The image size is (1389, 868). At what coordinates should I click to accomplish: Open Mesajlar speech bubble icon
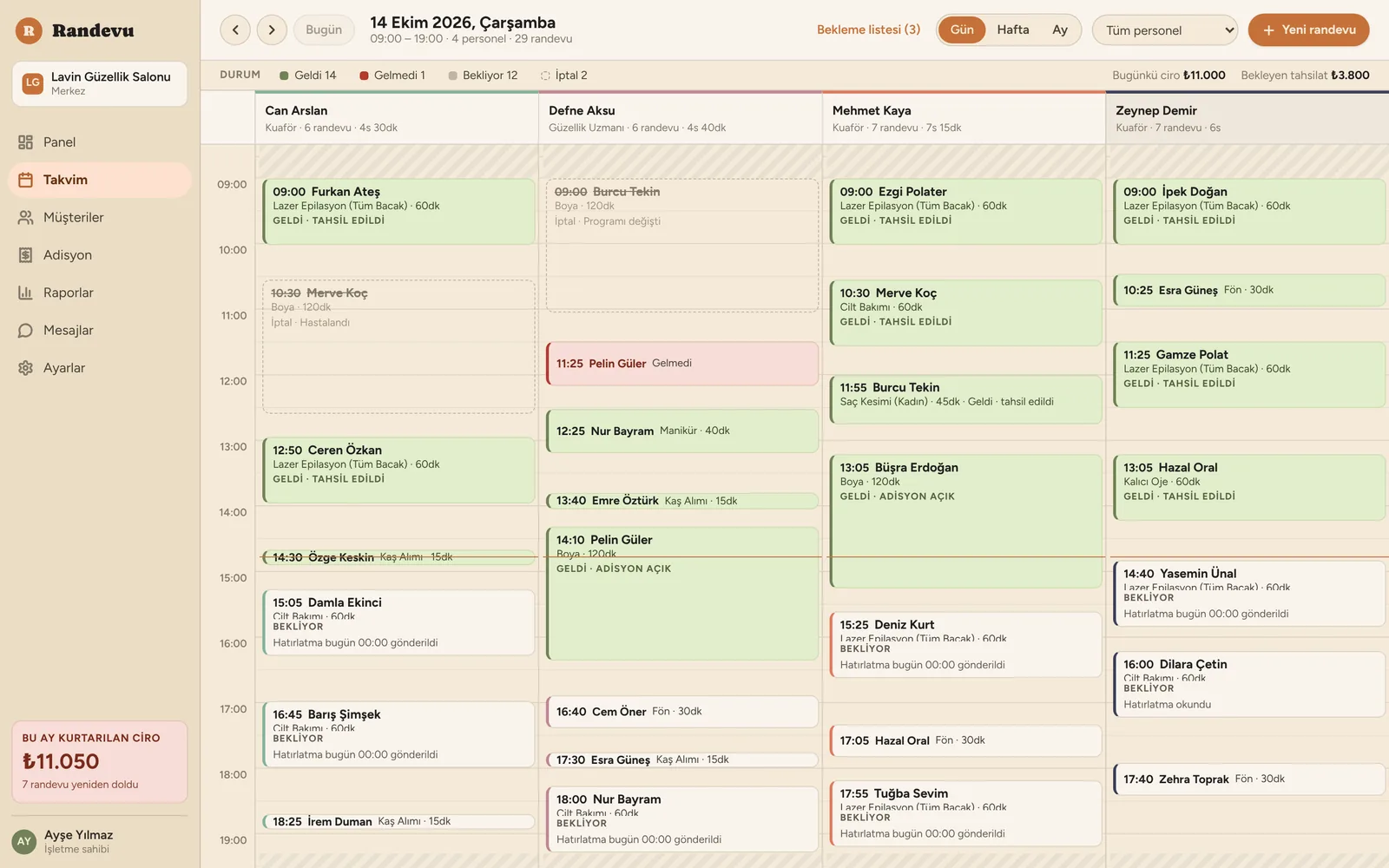(25, 331)
